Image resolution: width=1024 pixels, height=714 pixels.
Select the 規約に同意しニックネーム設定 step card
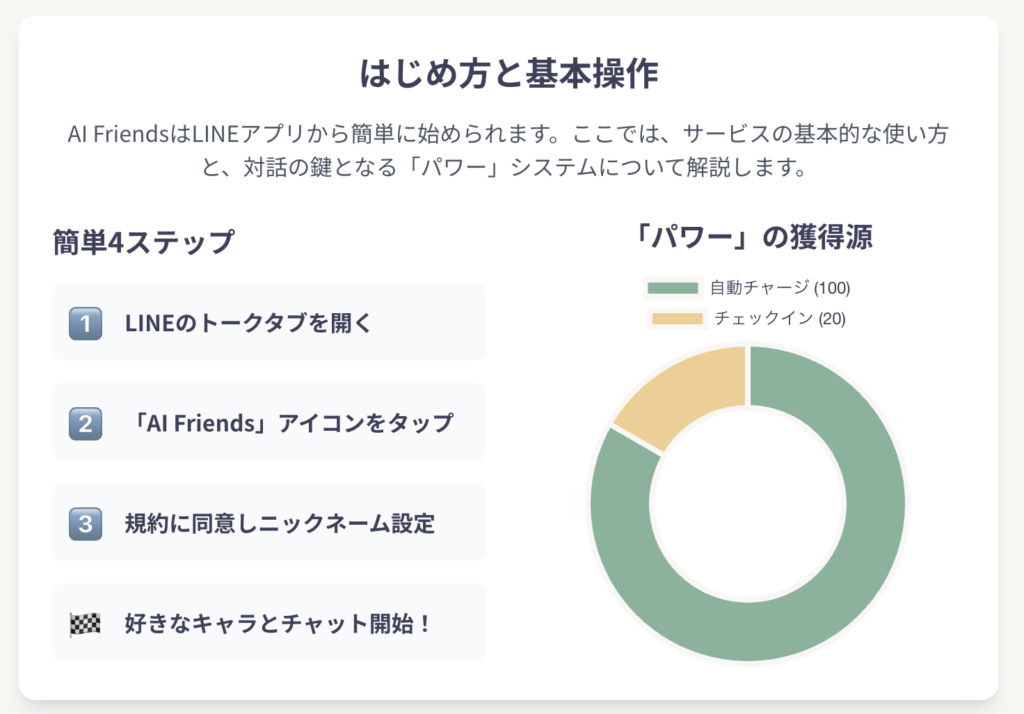(269, 522)
